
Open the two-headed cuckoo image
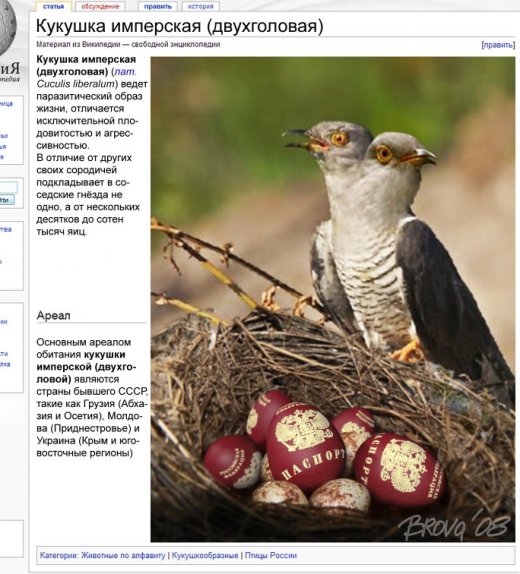[333, 299]
